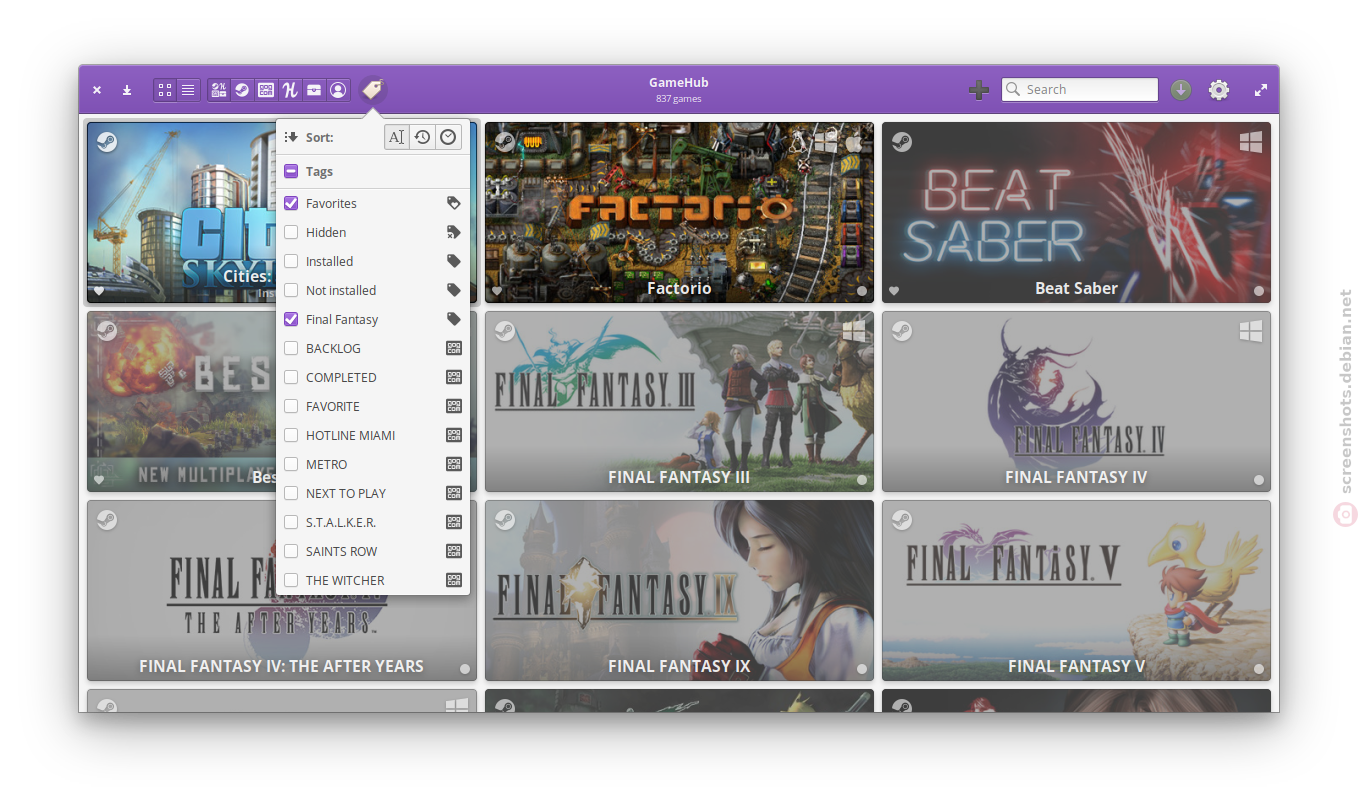Click the Steam badge on FINAL FANTASY IX card

point(505,520)
